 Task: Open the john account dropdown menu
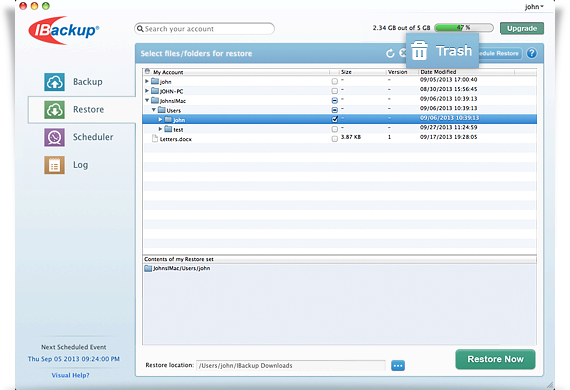coord(534,7)
